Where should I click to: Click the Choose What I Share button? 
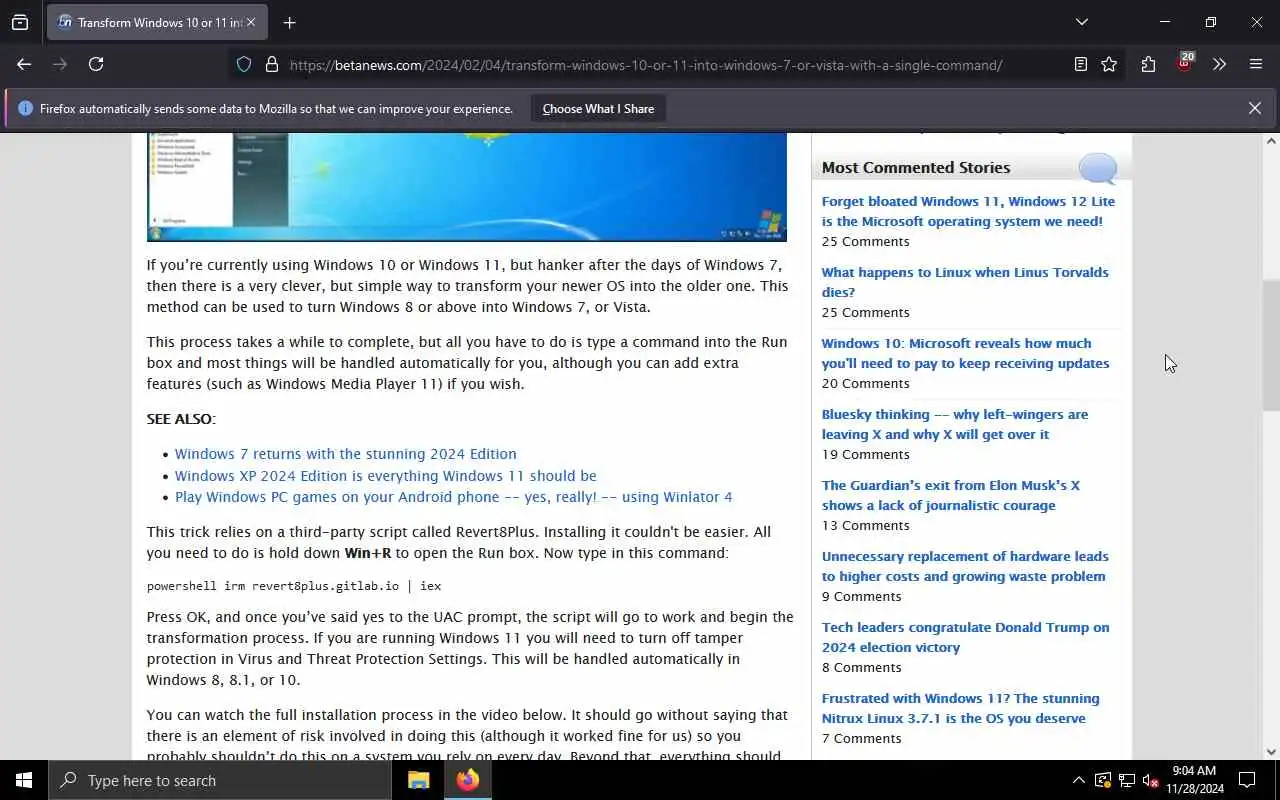click(598, 109)
